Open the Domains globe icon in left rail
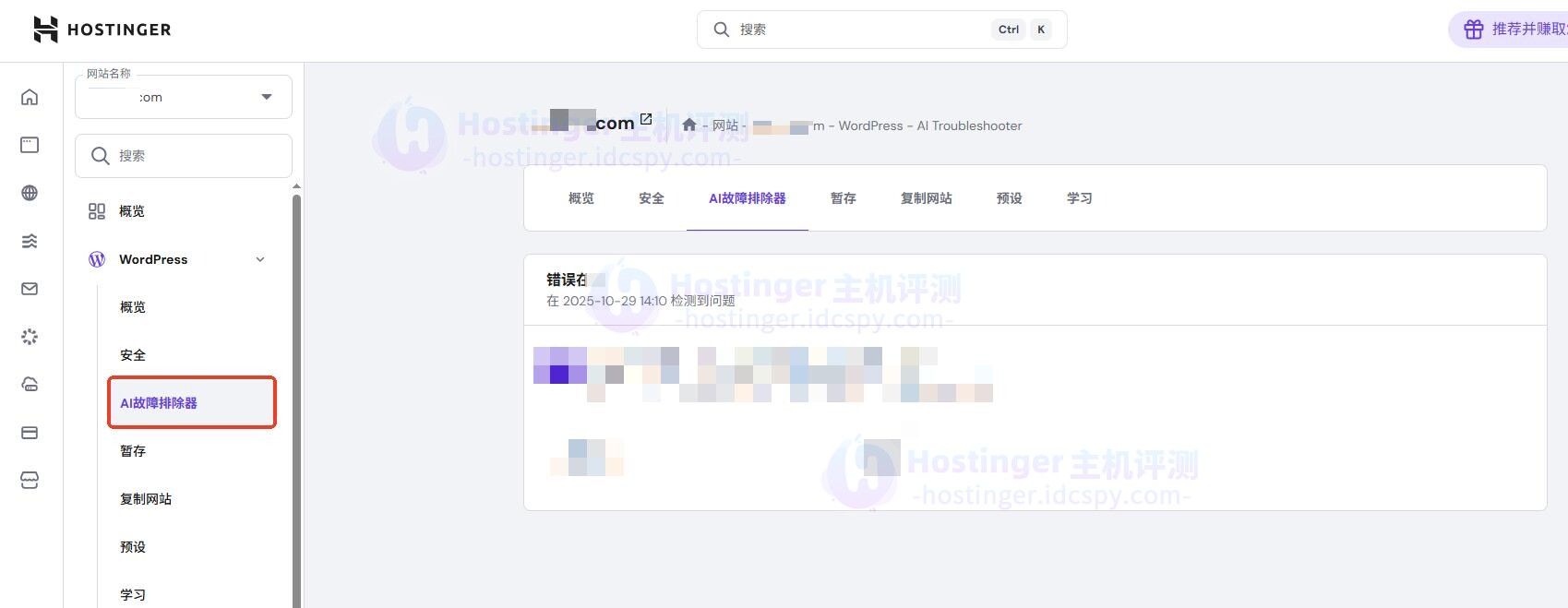 click(30, 193)
